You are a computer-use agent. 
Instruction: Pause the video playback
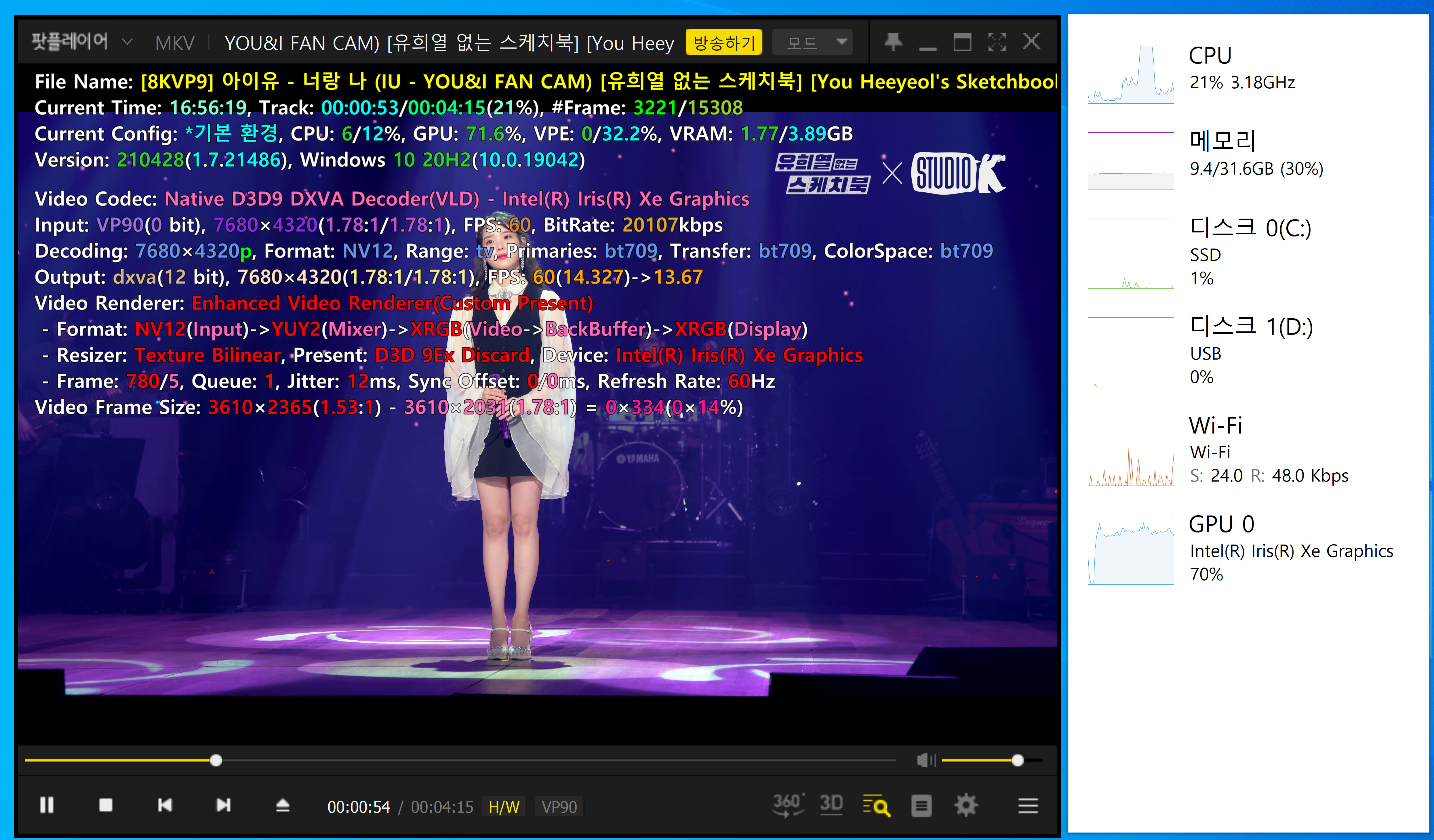click(x=47, y=805)
